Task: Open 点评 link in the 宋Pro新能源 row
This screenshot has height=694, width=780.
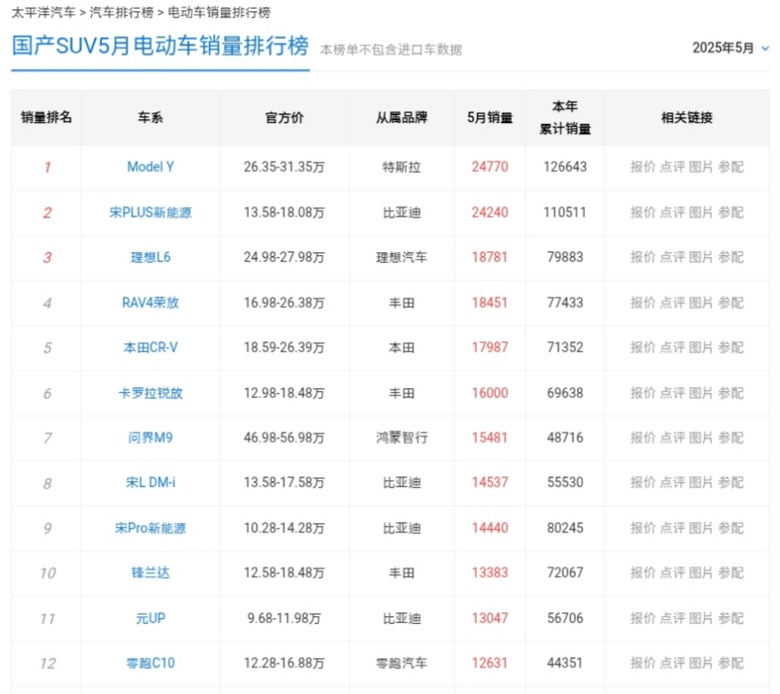Action: [672, 528]
